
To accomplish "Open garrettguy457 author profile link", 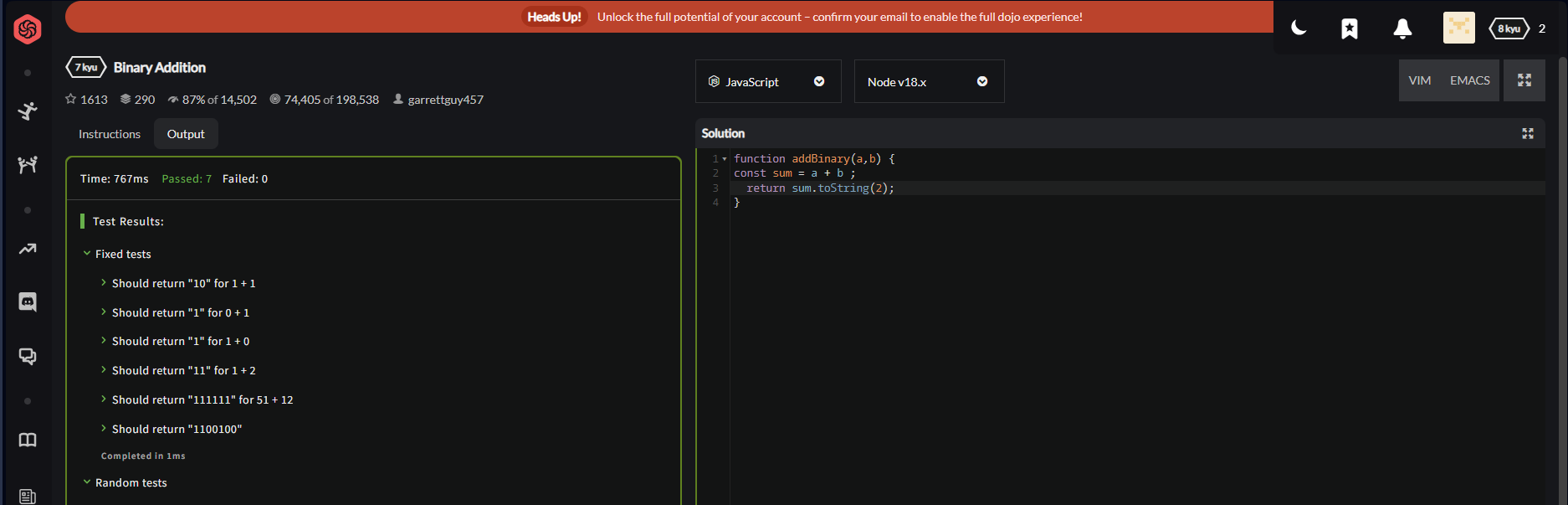I will pos(445,100).
